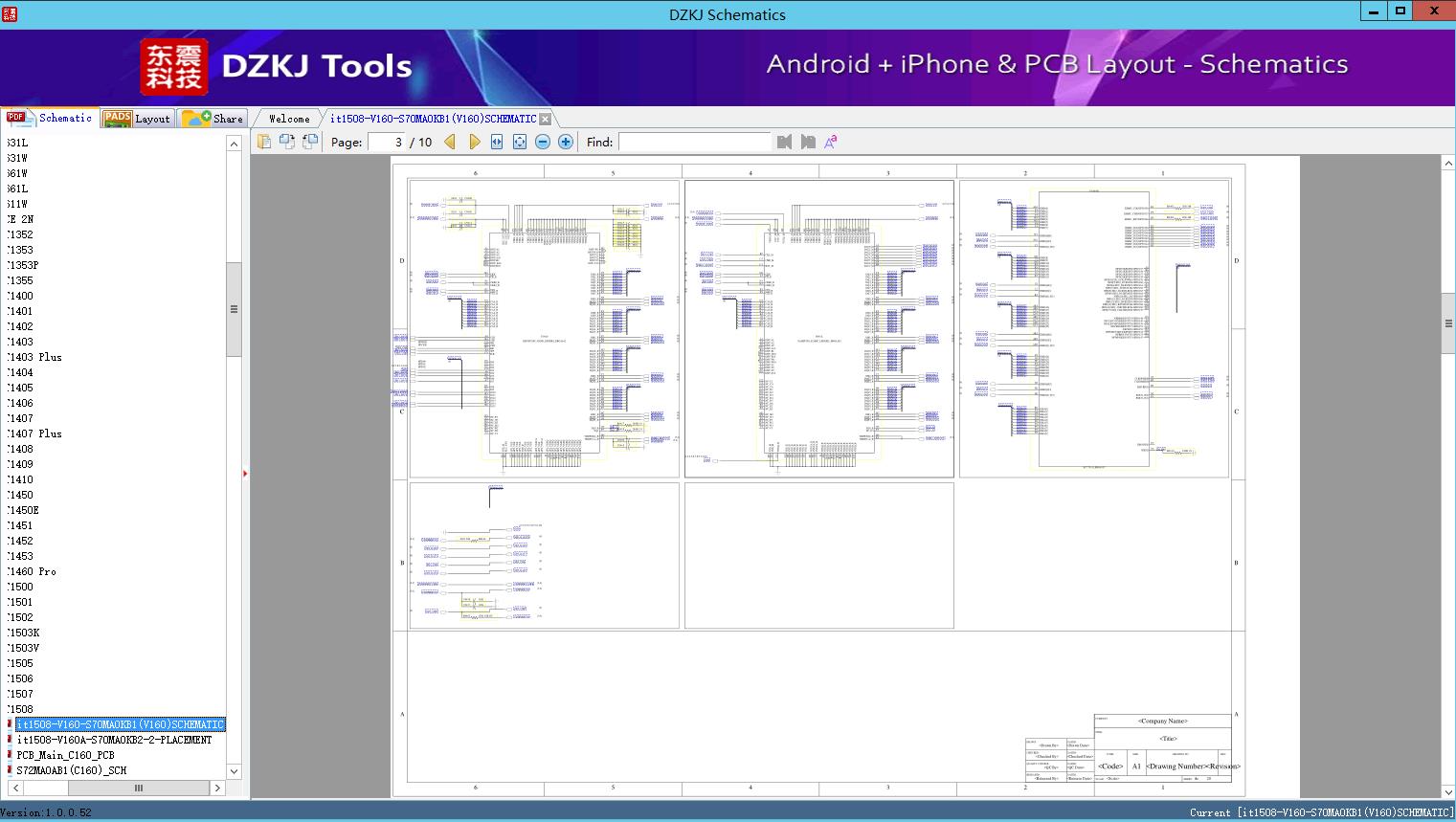Image resolution: width=1456 pixels, height=822 pixels.
Task: Select the 1501 model entry
Action: (21, 602)
